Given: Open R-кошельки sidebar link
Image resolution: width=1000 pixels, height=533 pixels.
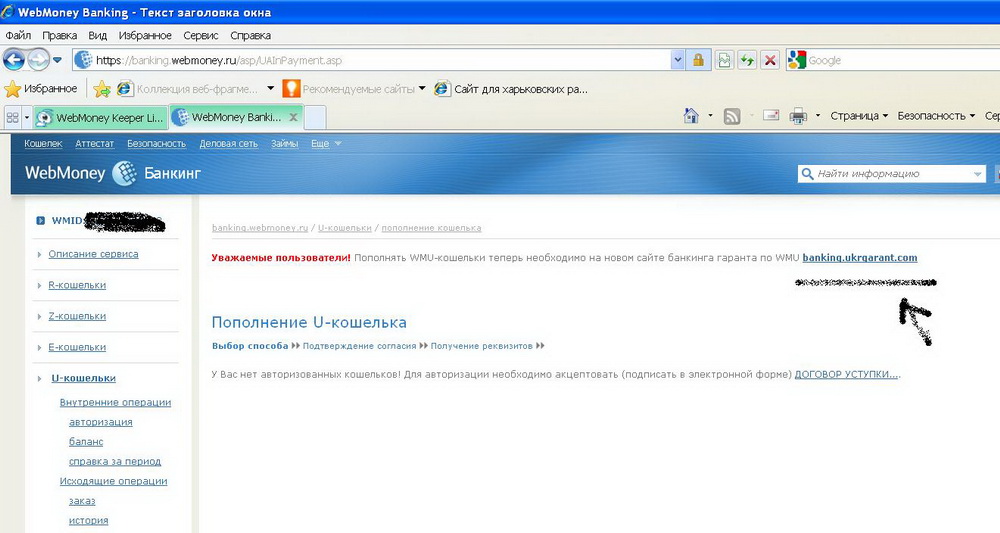Looking at the screenshot, I should (x=77, y=285).
